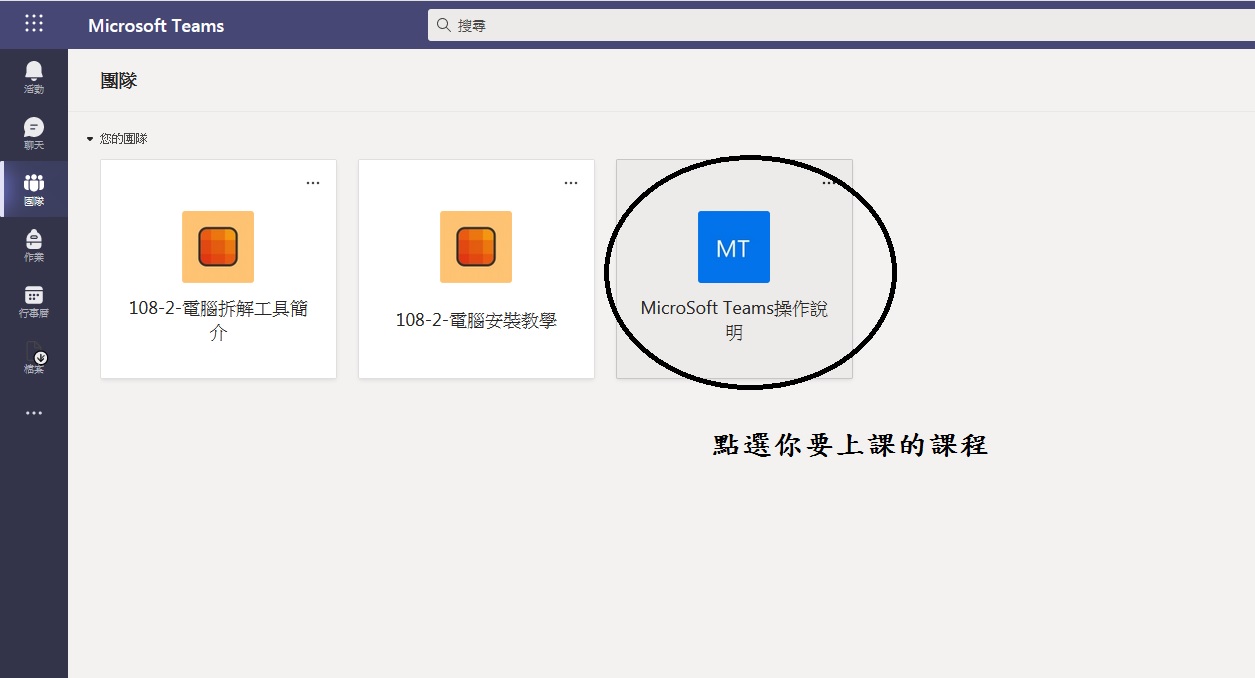Viewport: 1255px width, 678px height.
Task: Click the blue MT team avatar
Action: (x=734, y=247)
